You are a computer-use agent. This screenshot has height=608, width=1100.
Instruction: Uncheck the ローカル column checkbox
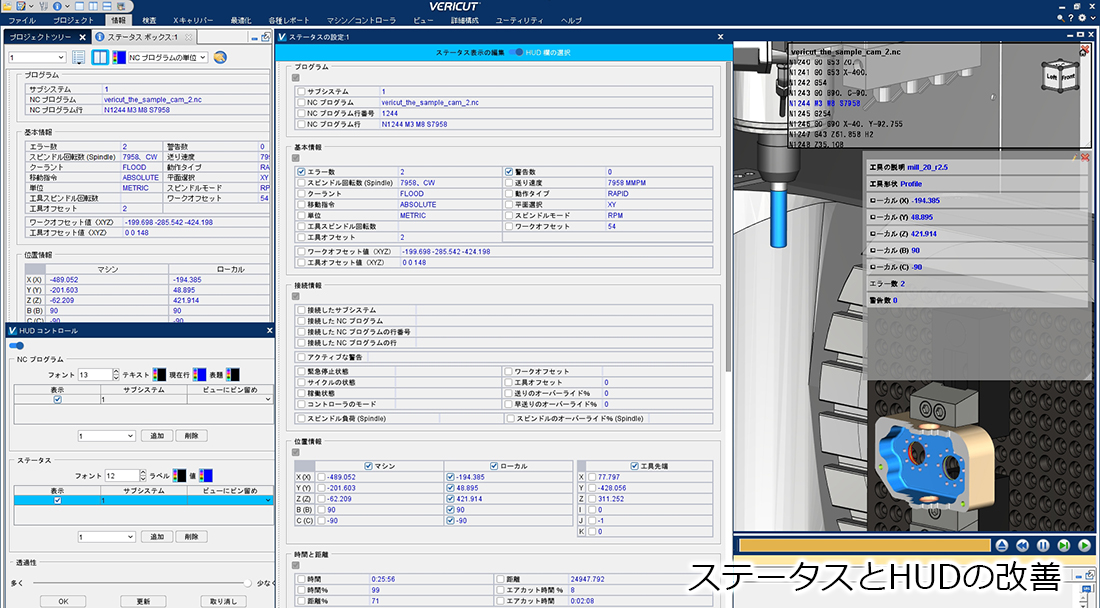pyautogui.click(x=495, y=466)
